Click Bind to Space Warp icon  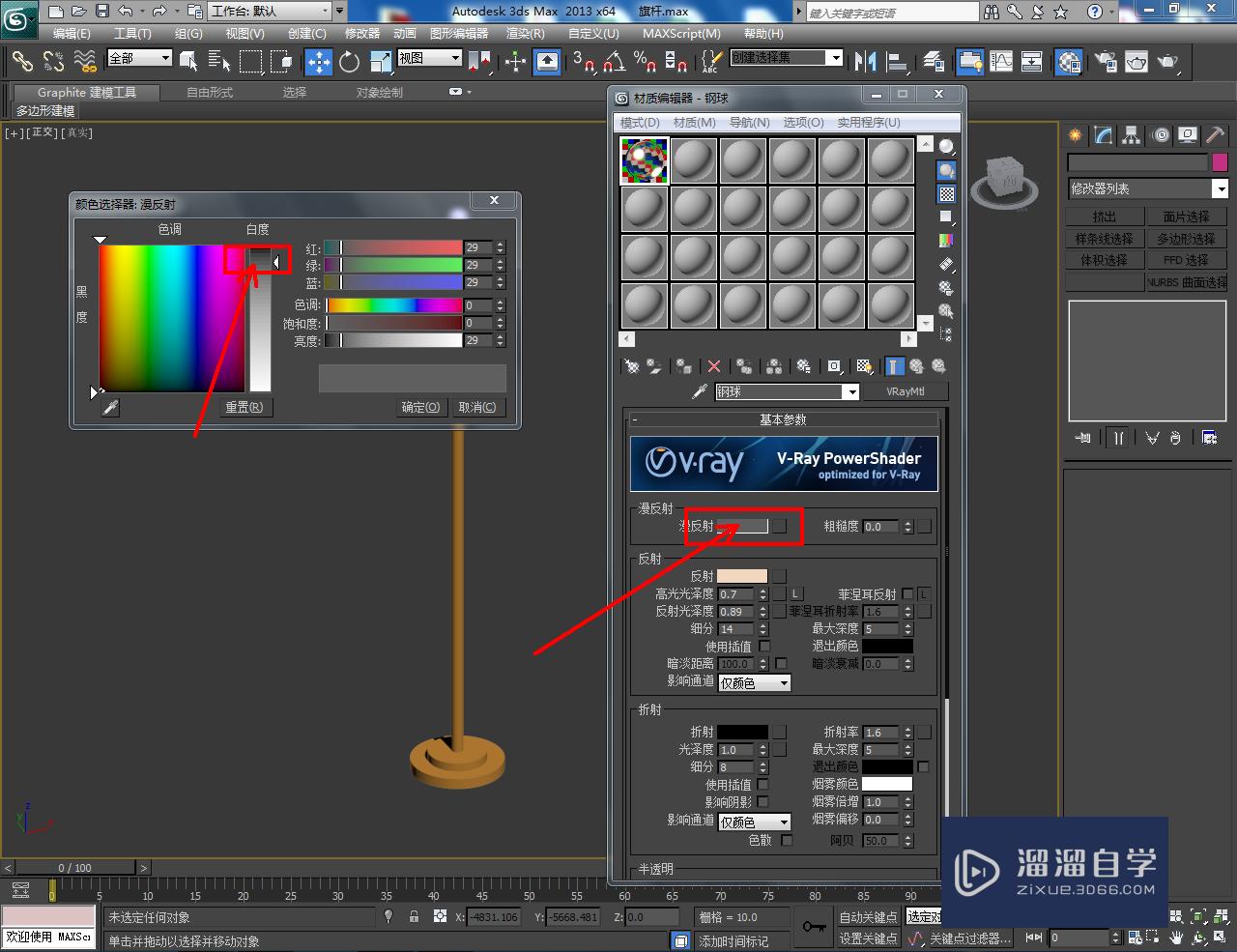click(85, 62)
